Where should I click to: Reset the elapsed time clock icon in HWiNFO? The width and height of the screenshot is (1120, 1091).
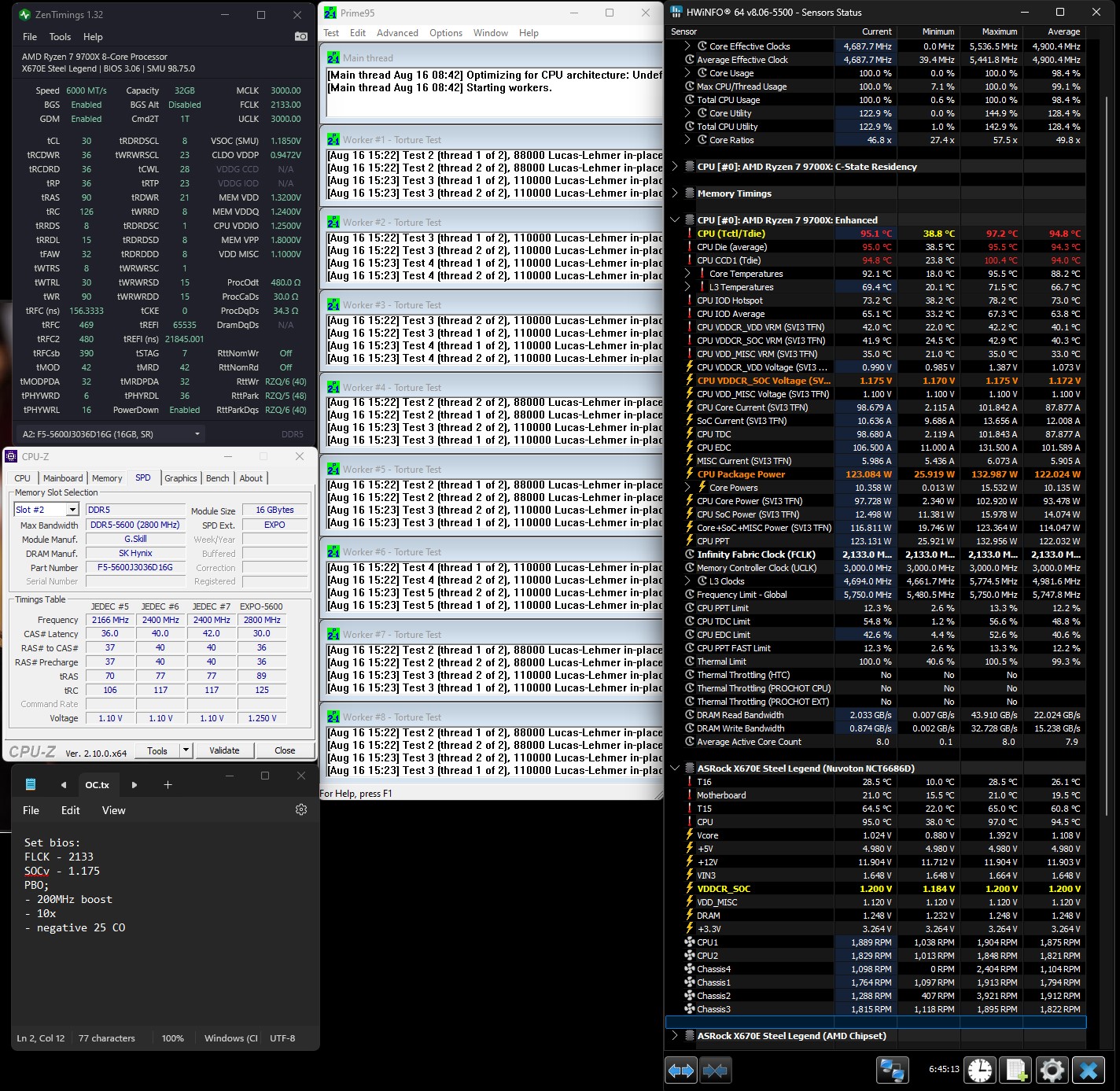(980, 1071)
